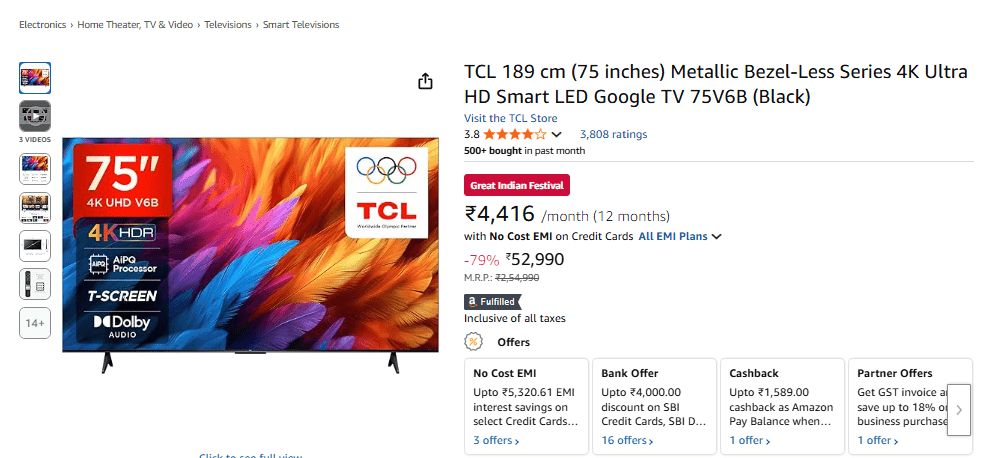The image size is (992, 458).
Task: Click the Amazon Fulfilled badge
Action: pyautogui.click(x=493, y=301)
